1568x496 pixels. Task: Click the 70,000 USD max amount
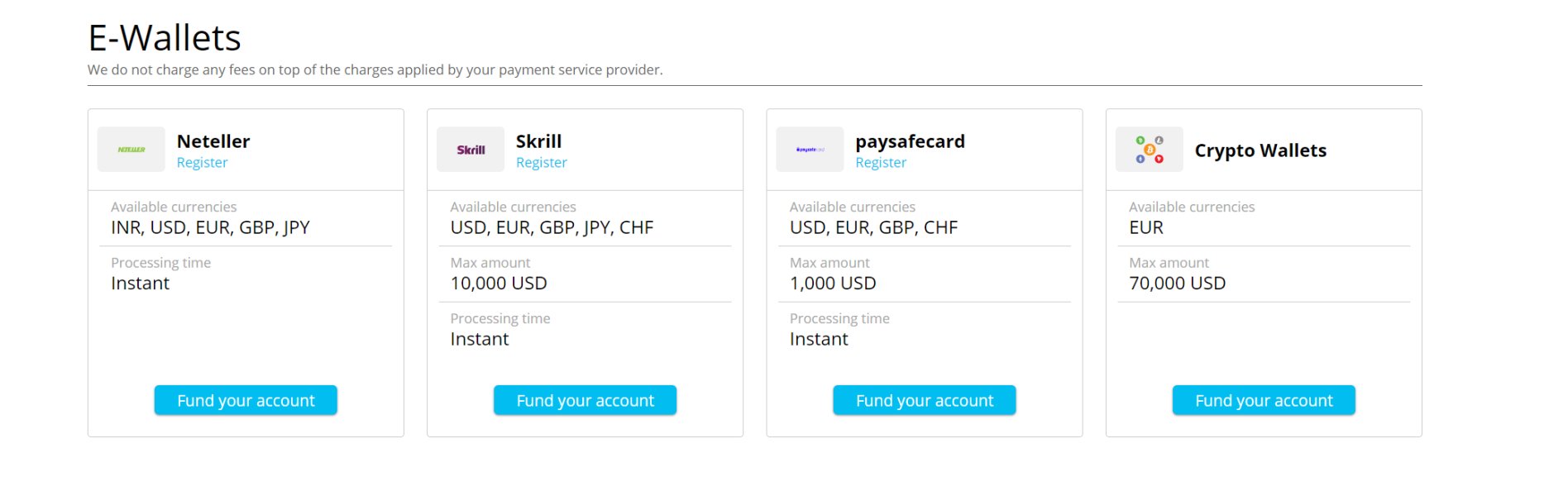pyautogui.click(x=1177, y=284)
